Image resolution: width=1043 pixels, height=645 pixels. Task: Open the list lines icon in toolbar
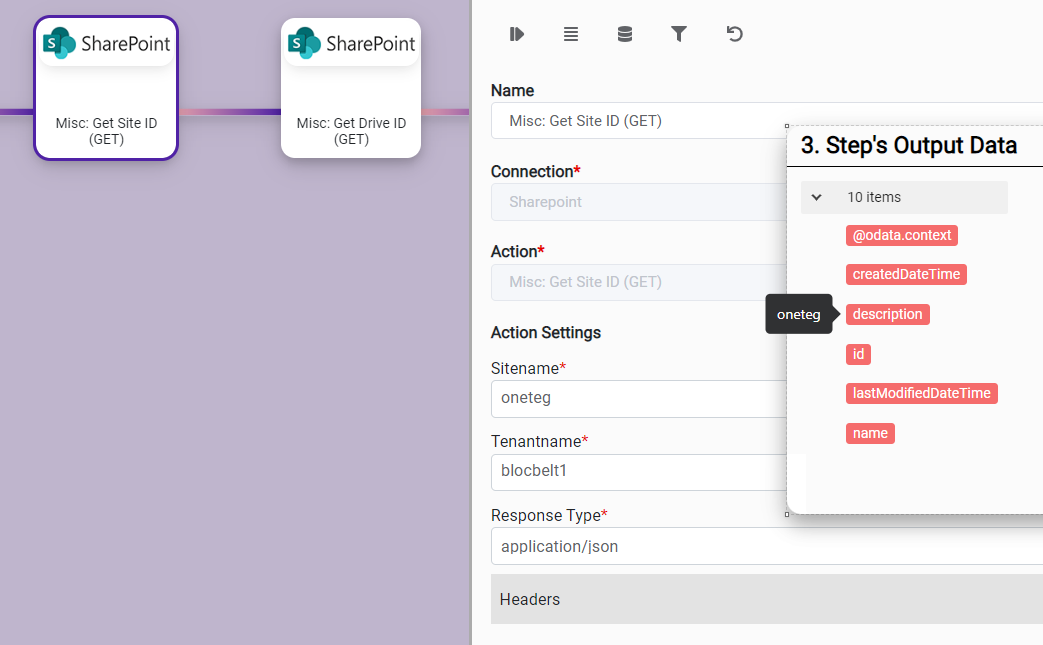tap(571, 35)
